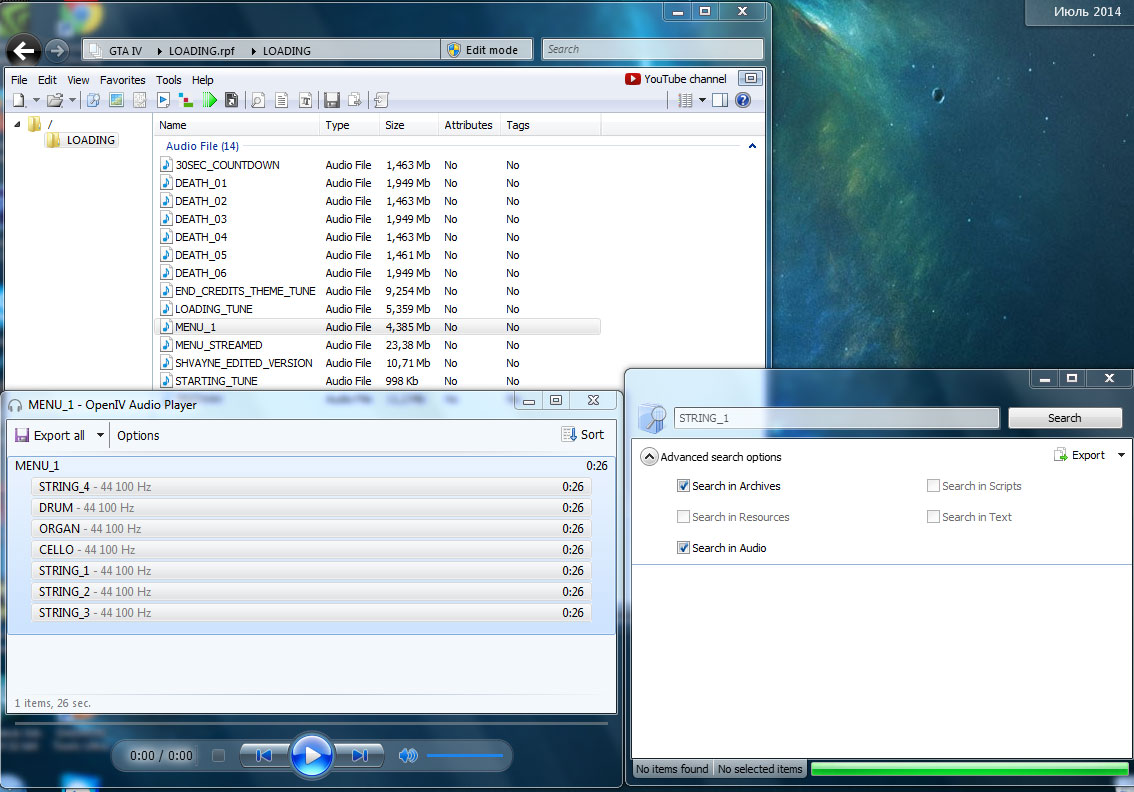Uncheck the Search in Archives checkbox
This screenshot has height=792, width=1134.
click(684, 486)
